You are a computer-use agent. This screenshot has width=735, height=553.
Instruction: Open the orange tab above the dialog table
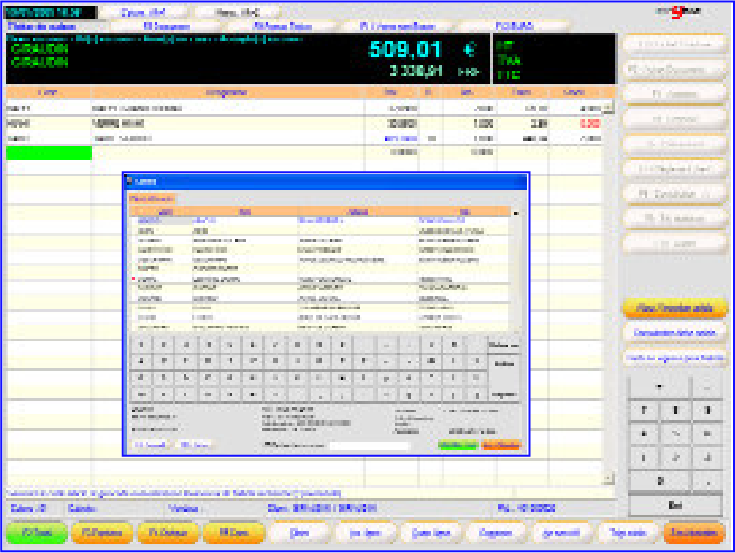coord(152,199)
